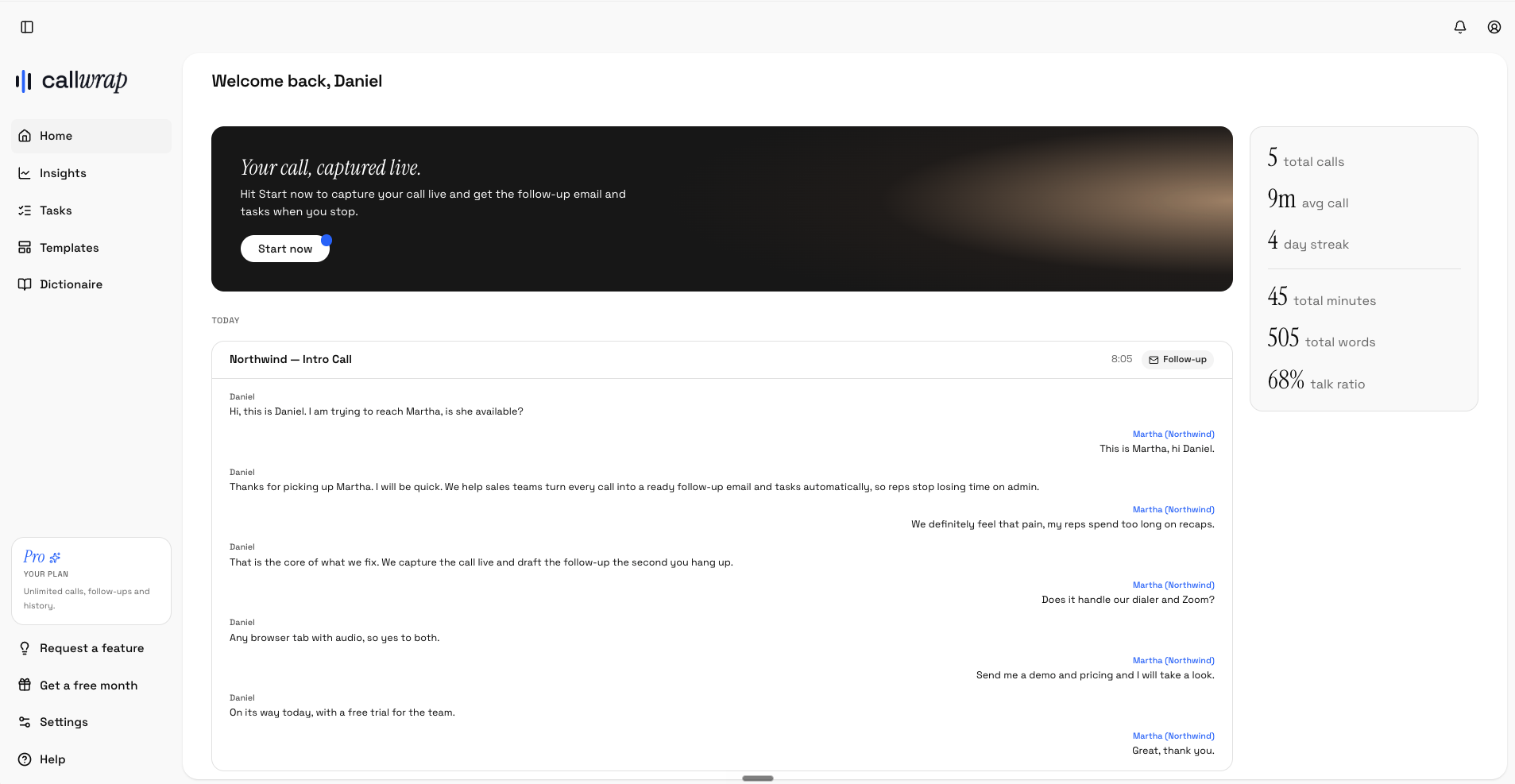Click the Home house icon
This screenshot has width=1515, height=784.
click(25, 136)
